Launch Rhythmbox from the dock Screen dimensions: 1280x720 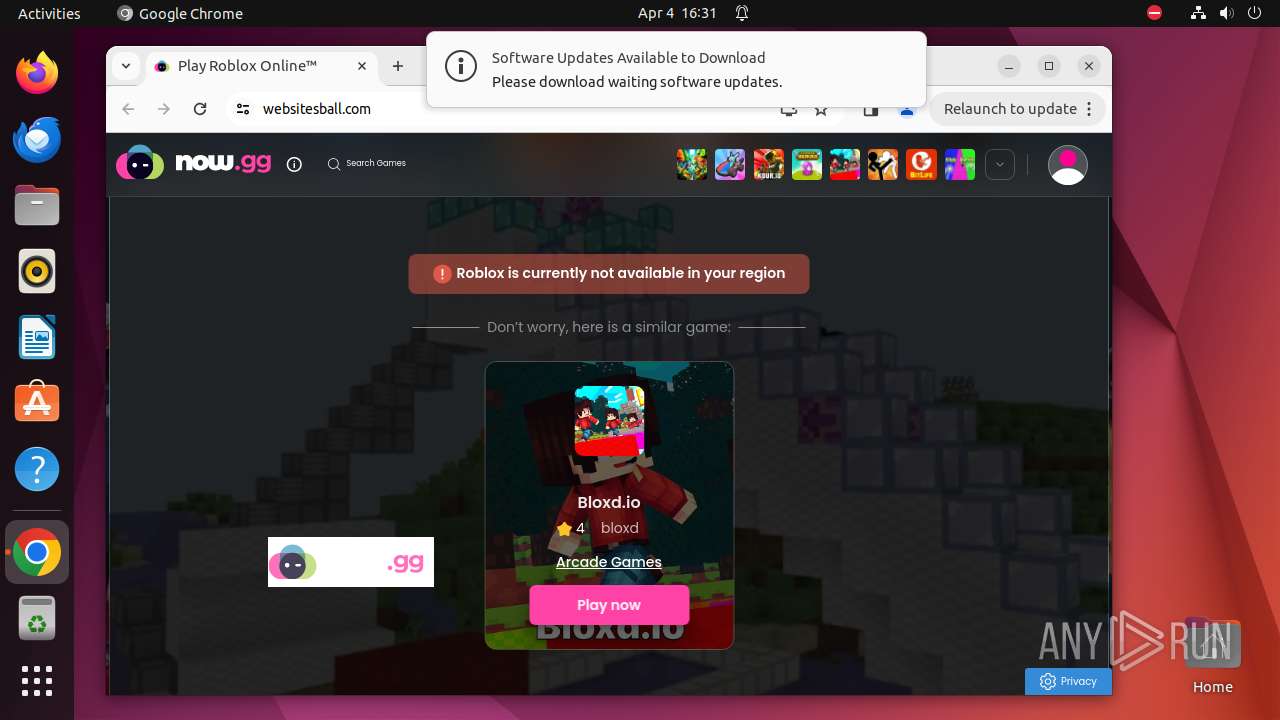tap(37, 271)
